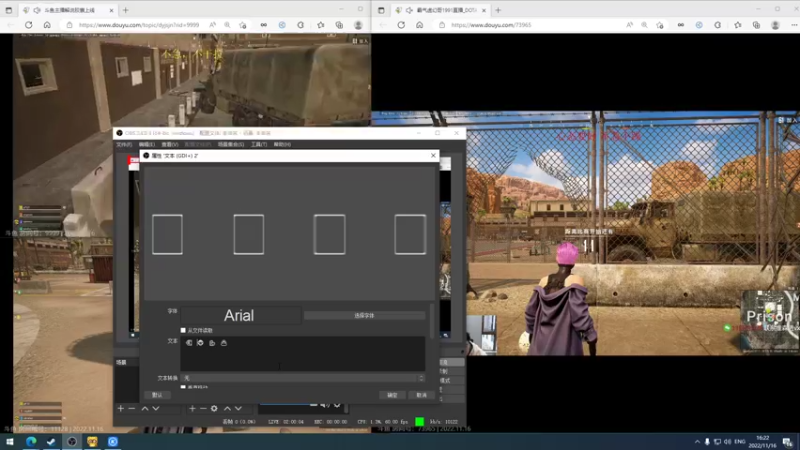Open tab actions menu in 73965 window
Image resolution: width=800 pixels, height=450 pixels.
click(381, 10)
